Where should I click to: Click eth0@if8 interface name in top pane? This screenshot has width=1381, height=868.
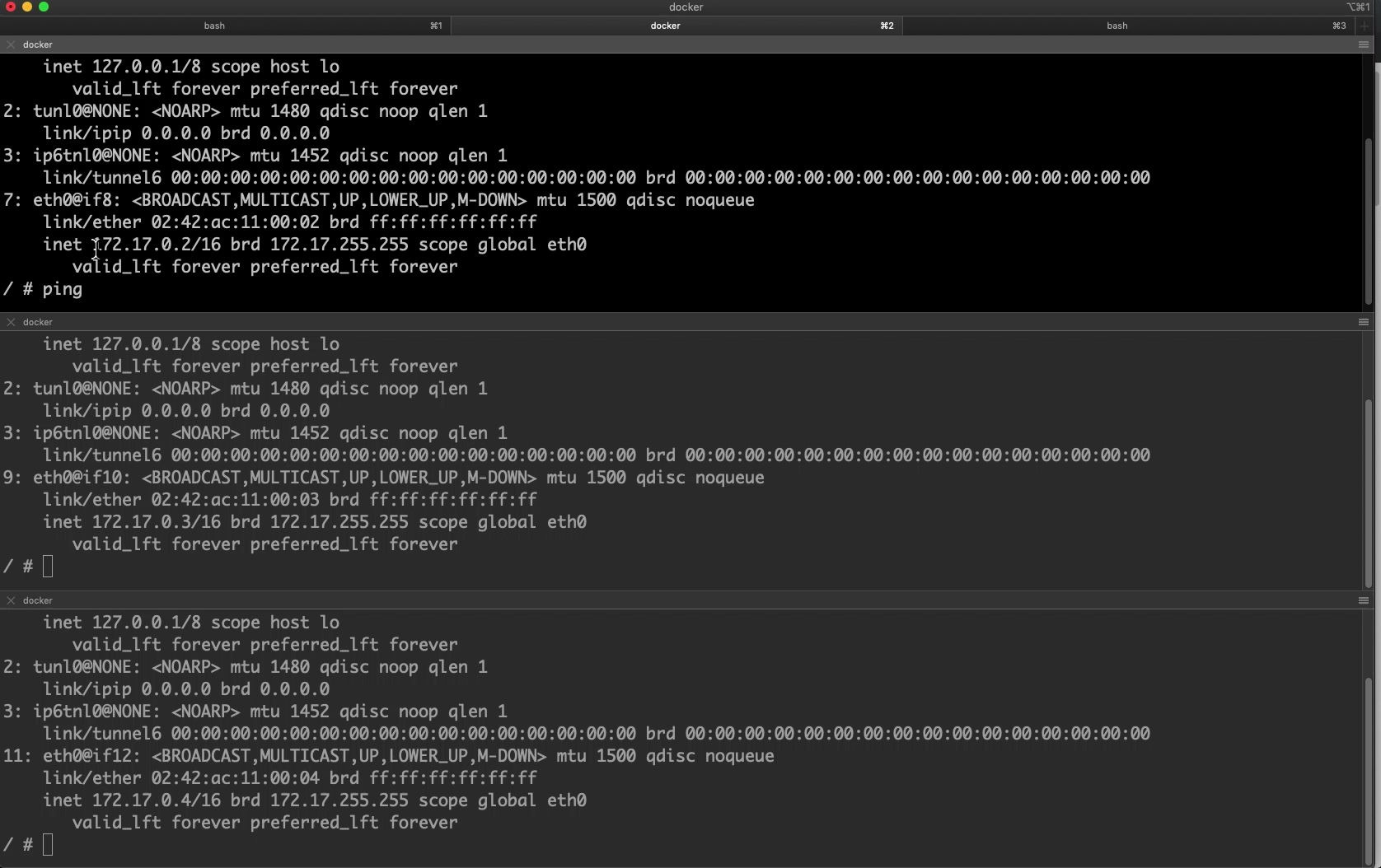(x=77, y=200)
